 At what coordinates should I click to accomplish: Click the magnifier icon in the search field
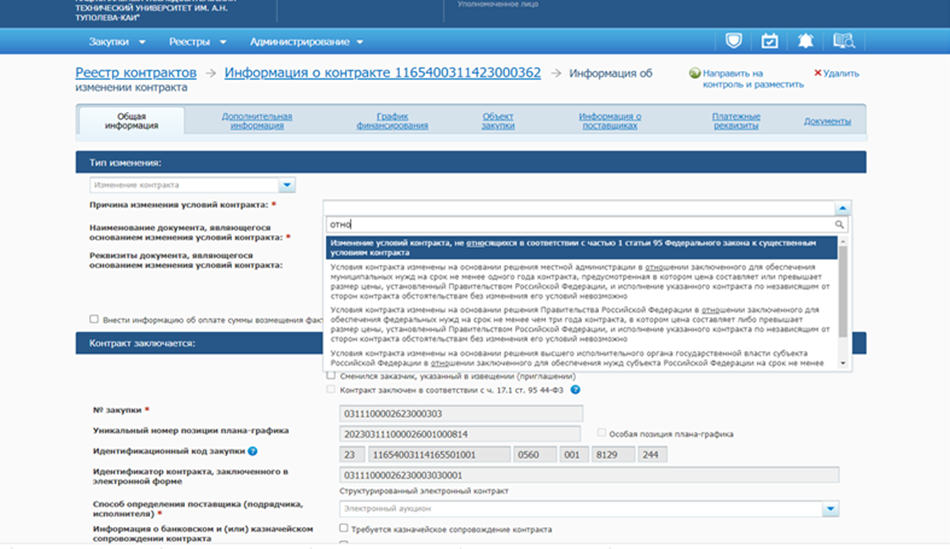pos(839,224)
